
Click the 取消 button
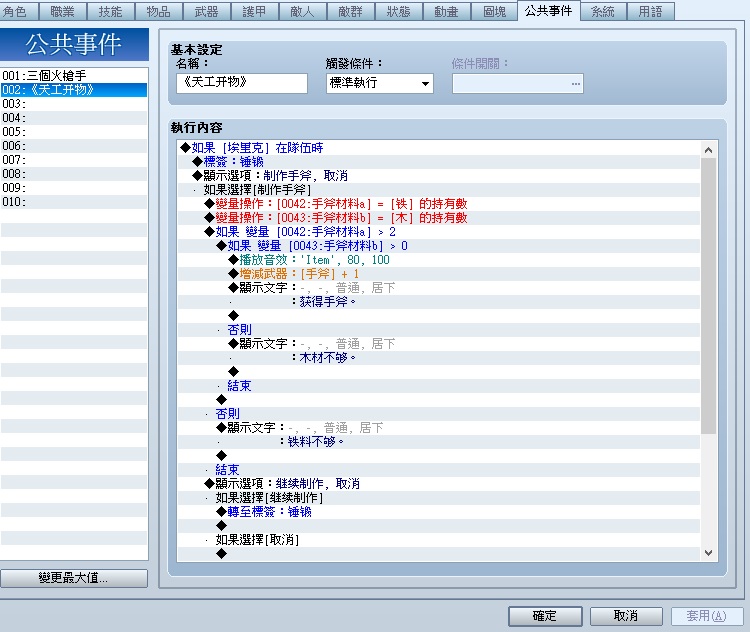(x=626, y=616)
